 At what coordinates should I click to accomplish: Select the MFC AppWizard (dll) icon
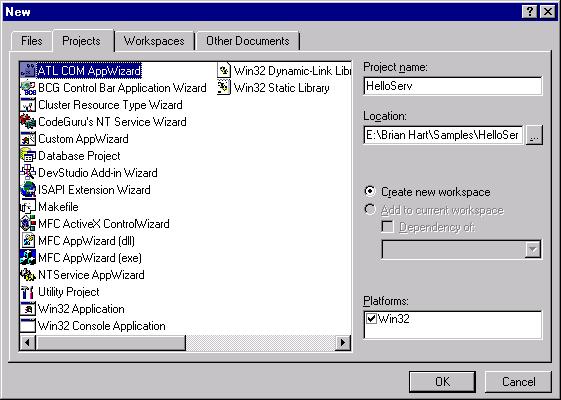coord(28,241)
